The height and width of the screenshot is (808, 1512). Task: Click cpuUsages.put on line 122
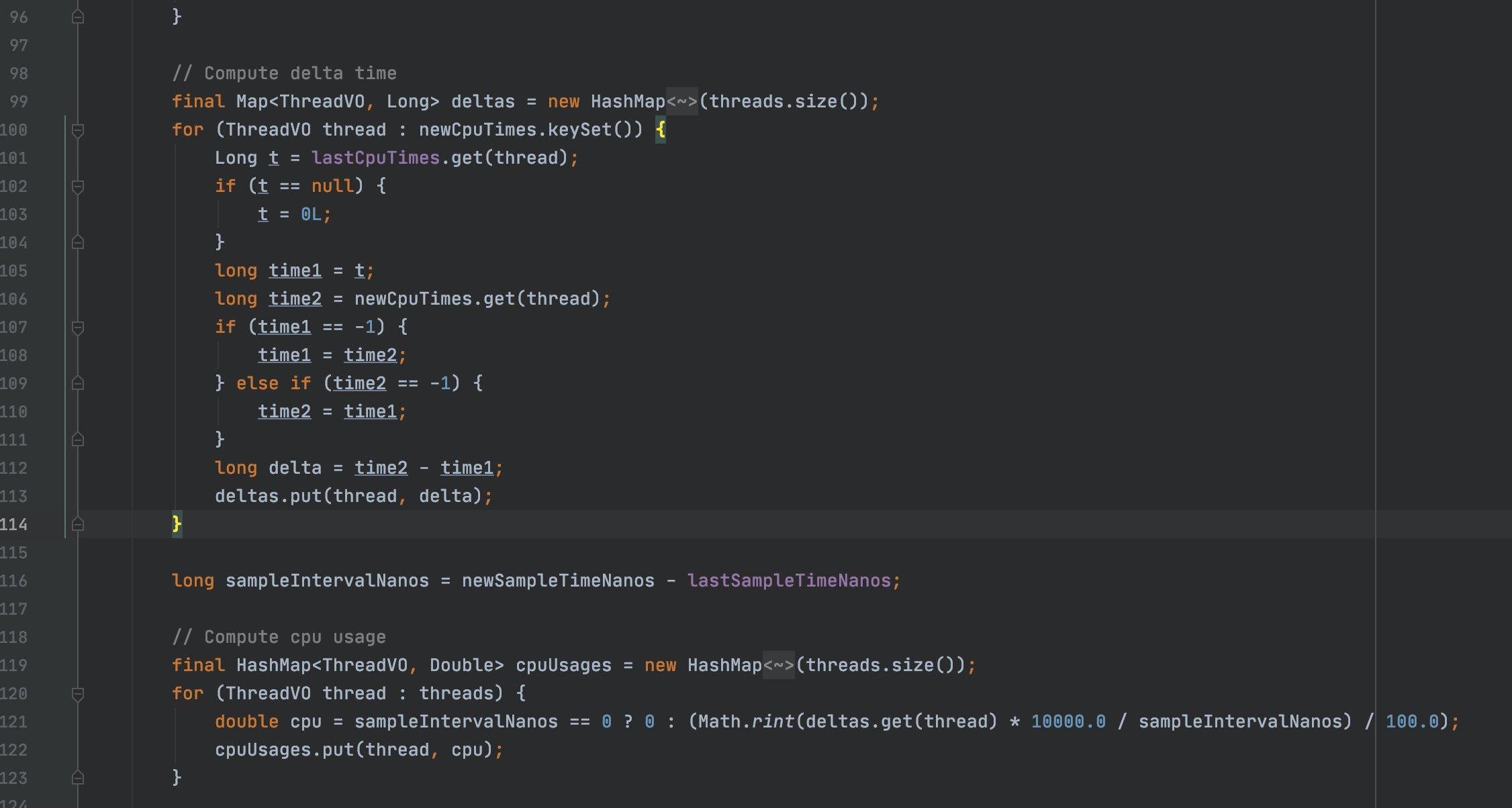285,750
